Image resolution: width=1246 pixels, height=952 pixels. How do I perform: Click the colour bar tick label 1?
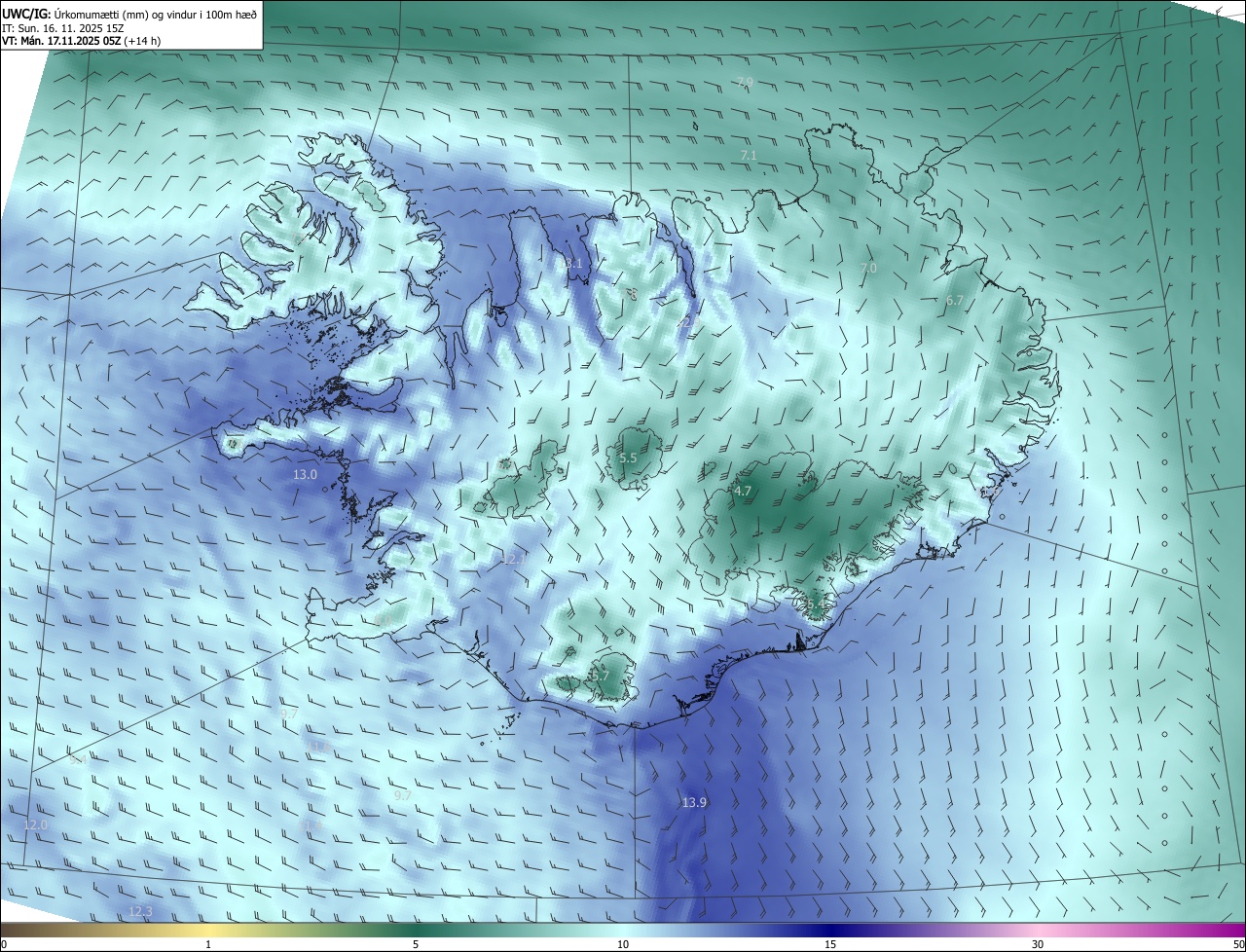(x=208, y=944)
